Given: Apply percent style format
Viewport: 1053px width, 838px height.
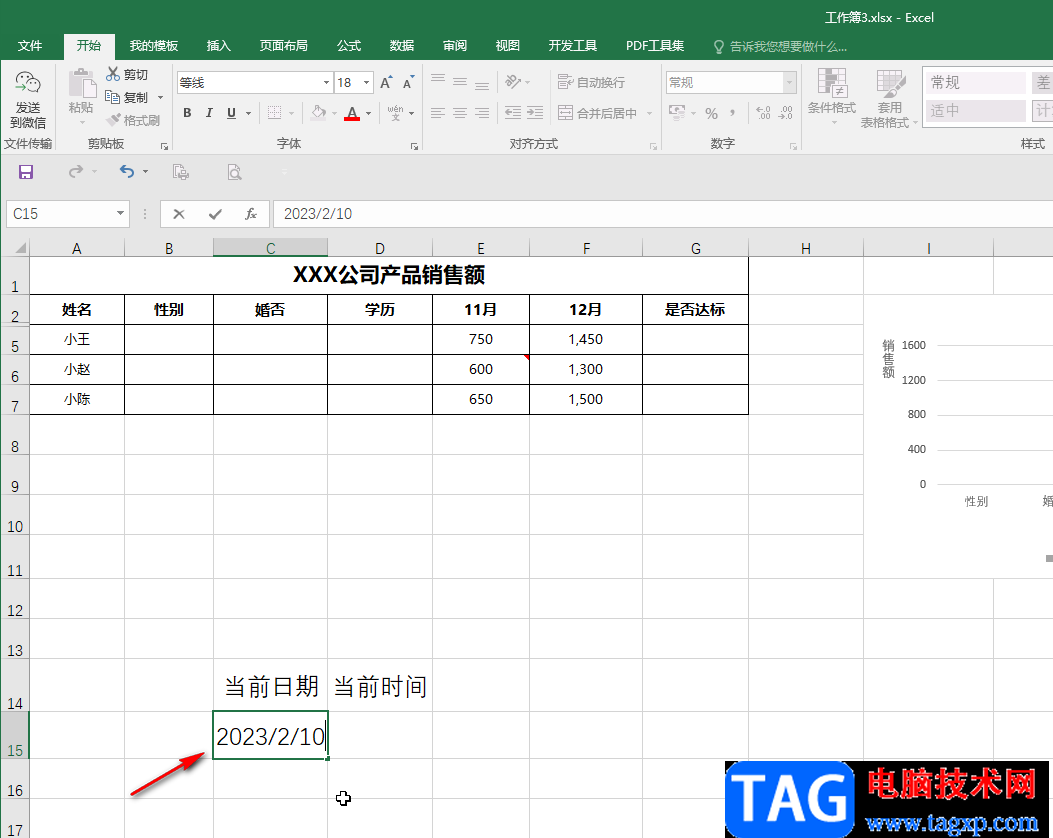Looking at the screenshot, I should [x=711, y=113].
